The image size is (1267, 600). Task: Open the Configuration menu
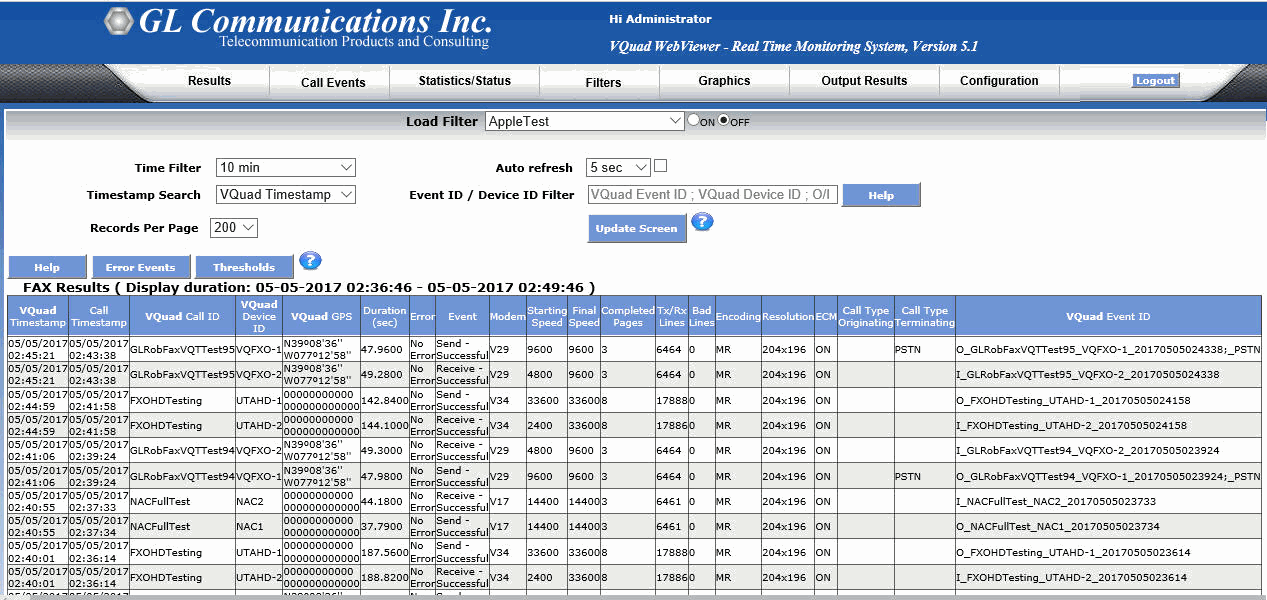point(999,81)
